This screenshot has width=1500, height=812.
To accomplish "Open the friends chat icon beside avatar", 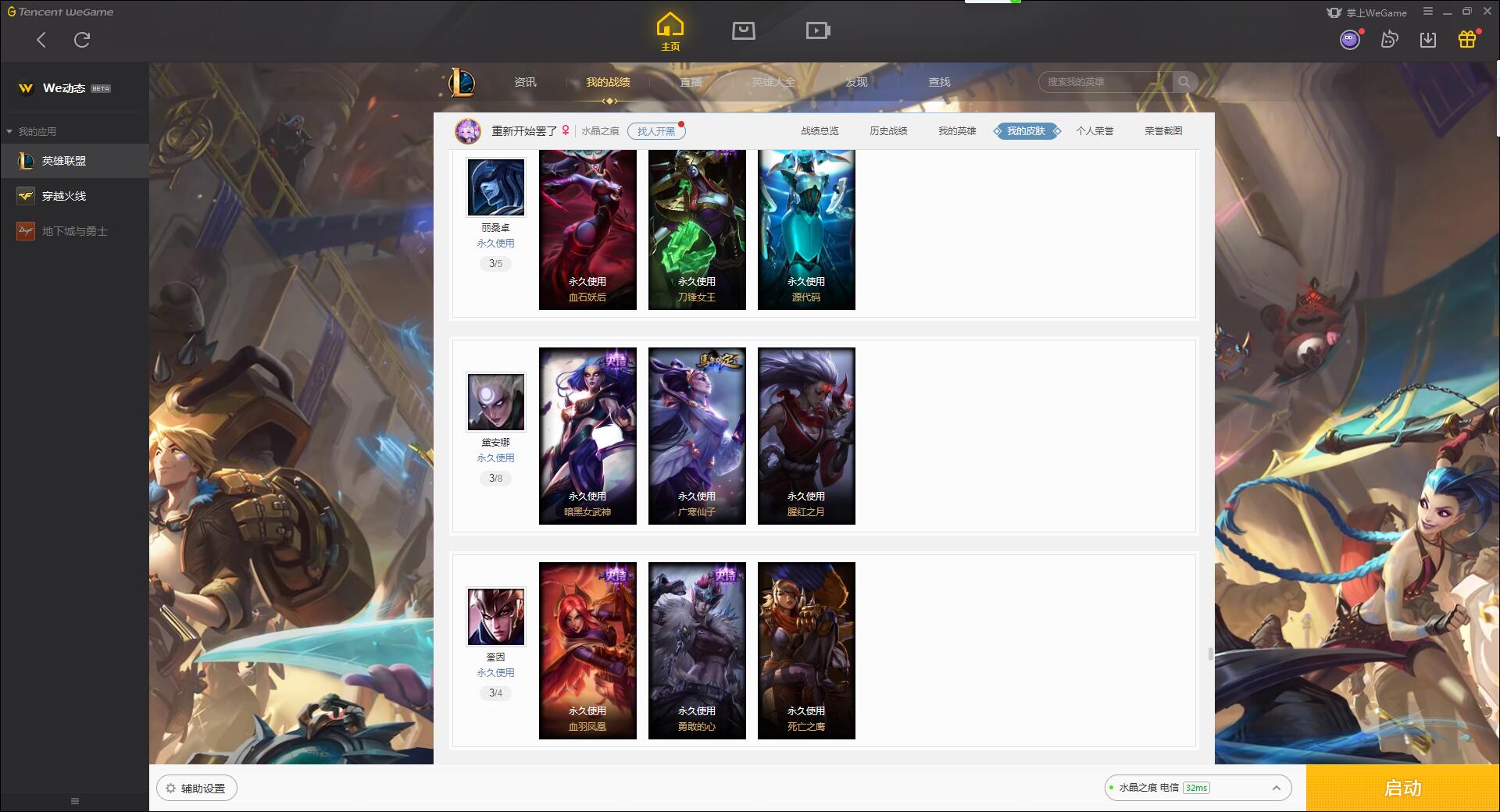I will (1389, 40).
